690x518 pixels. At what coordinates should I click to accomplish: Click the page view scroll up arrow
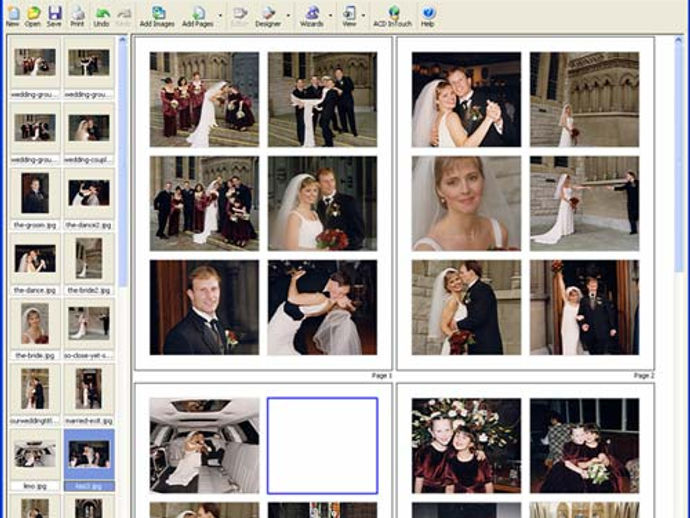[x=678, y=40]
